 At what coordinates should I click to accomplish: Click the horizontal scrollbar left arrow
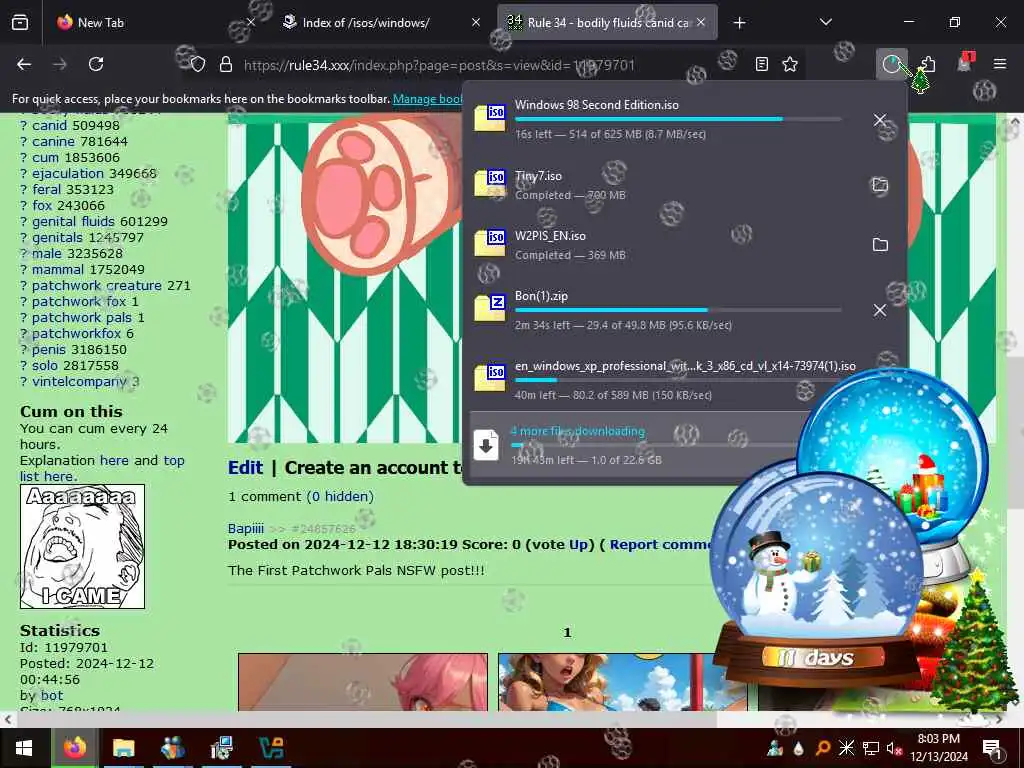(7, 719)
